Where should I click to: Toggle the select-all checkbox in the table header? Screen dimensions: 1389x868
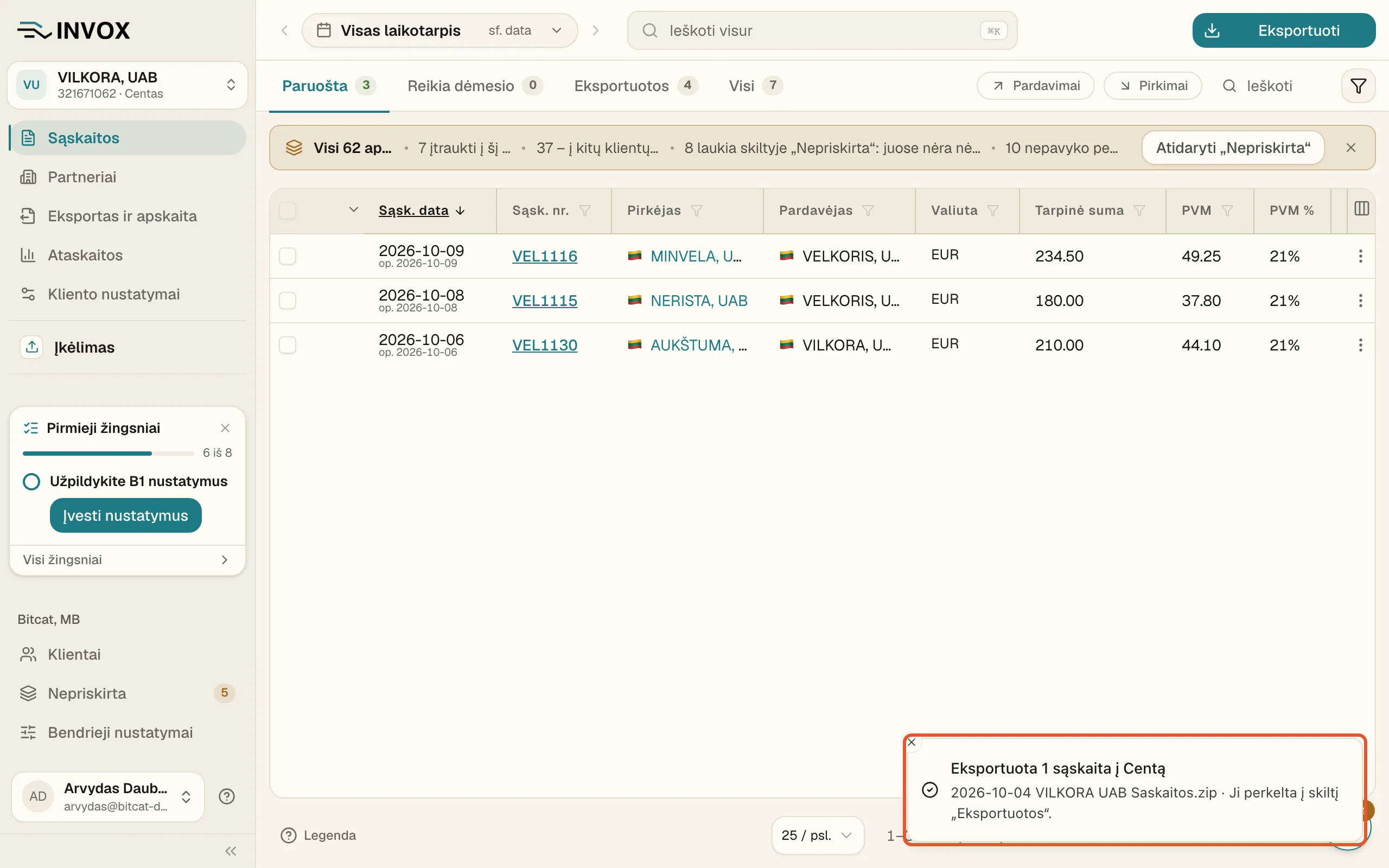[288, 210]
